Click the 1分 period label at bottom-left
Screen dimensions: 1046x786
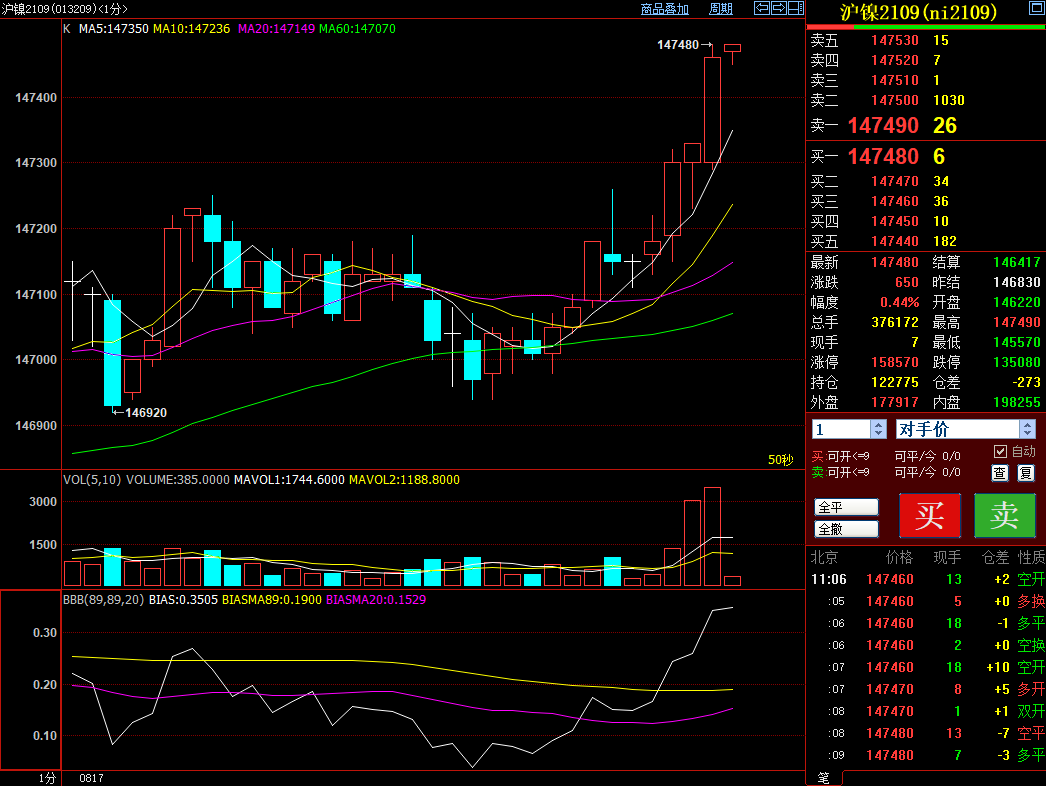tap(47, 779)
